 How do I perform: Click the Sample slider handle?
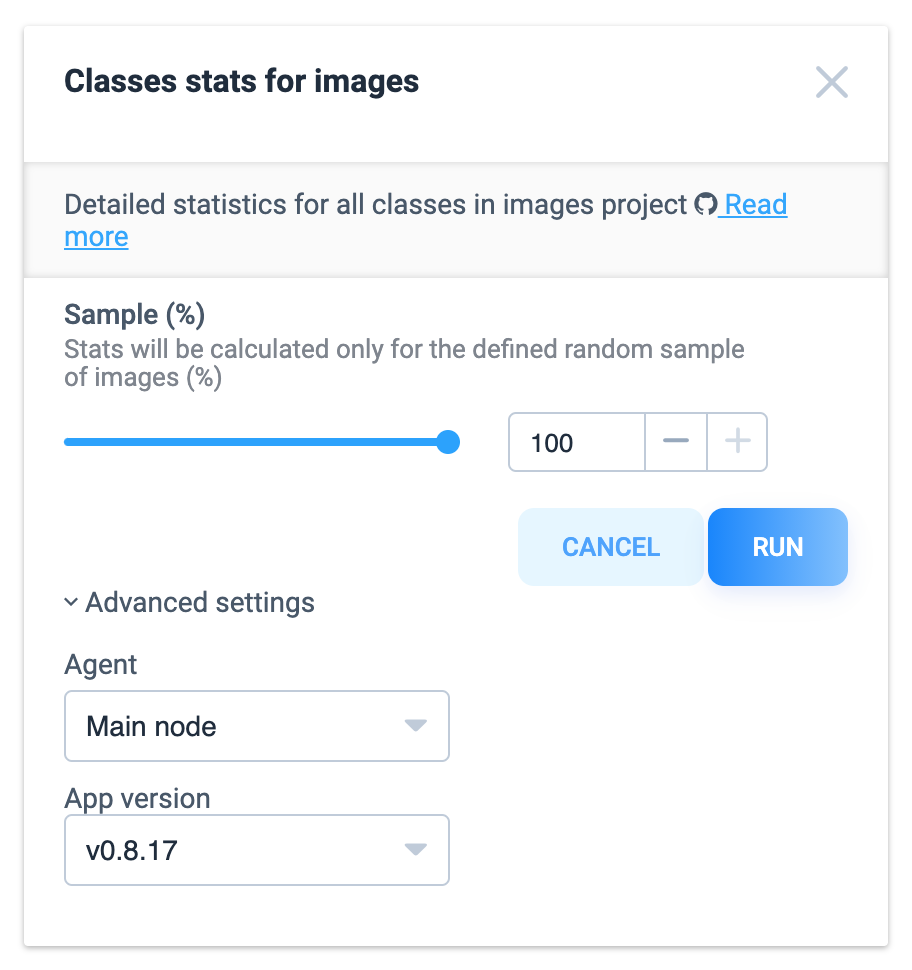pos(447,442)
